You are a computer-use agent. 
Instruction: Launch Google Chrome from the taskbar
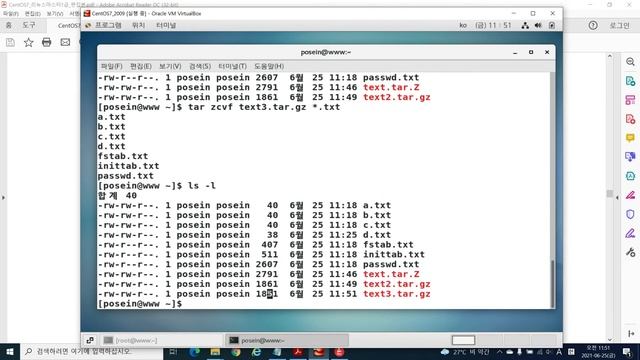236,351
